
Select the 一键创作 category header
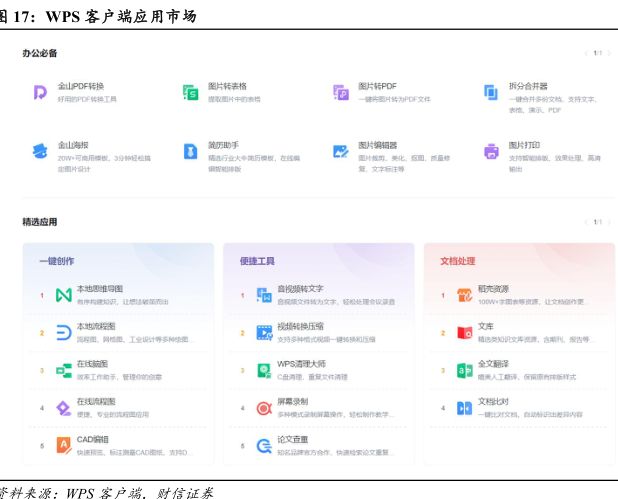(x=57, y=261)
